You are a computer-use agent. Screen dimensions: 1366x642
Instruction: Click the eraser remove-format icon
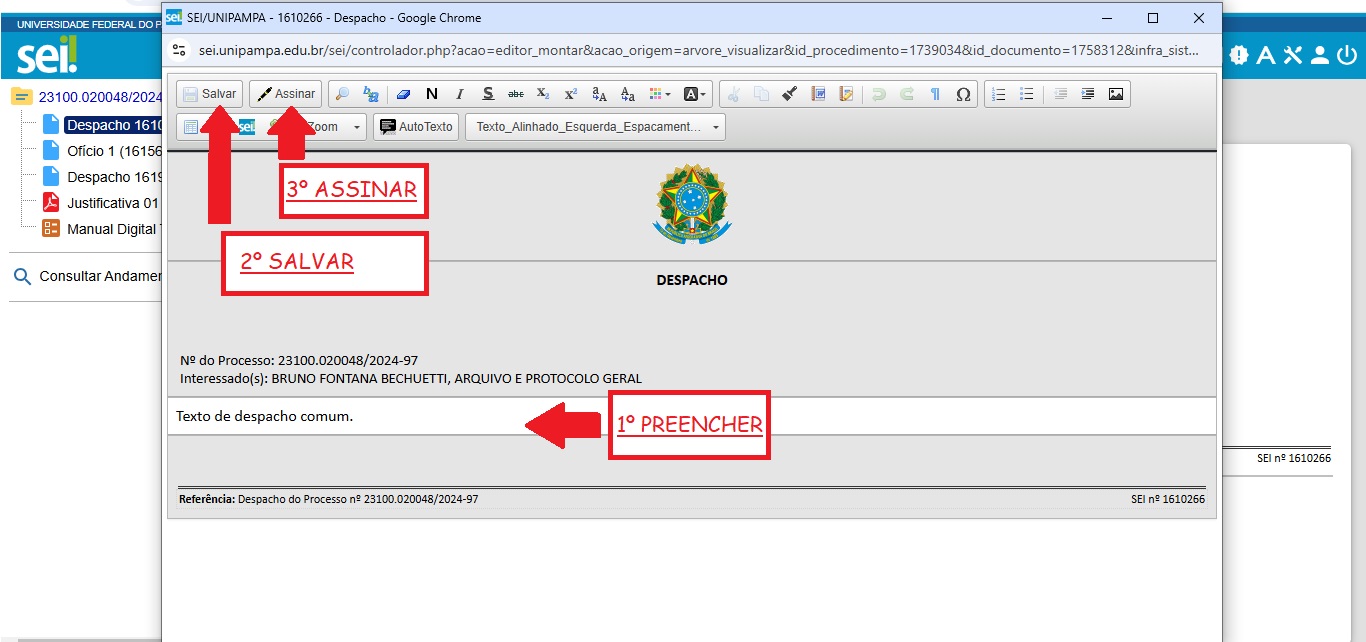(403, 94)
